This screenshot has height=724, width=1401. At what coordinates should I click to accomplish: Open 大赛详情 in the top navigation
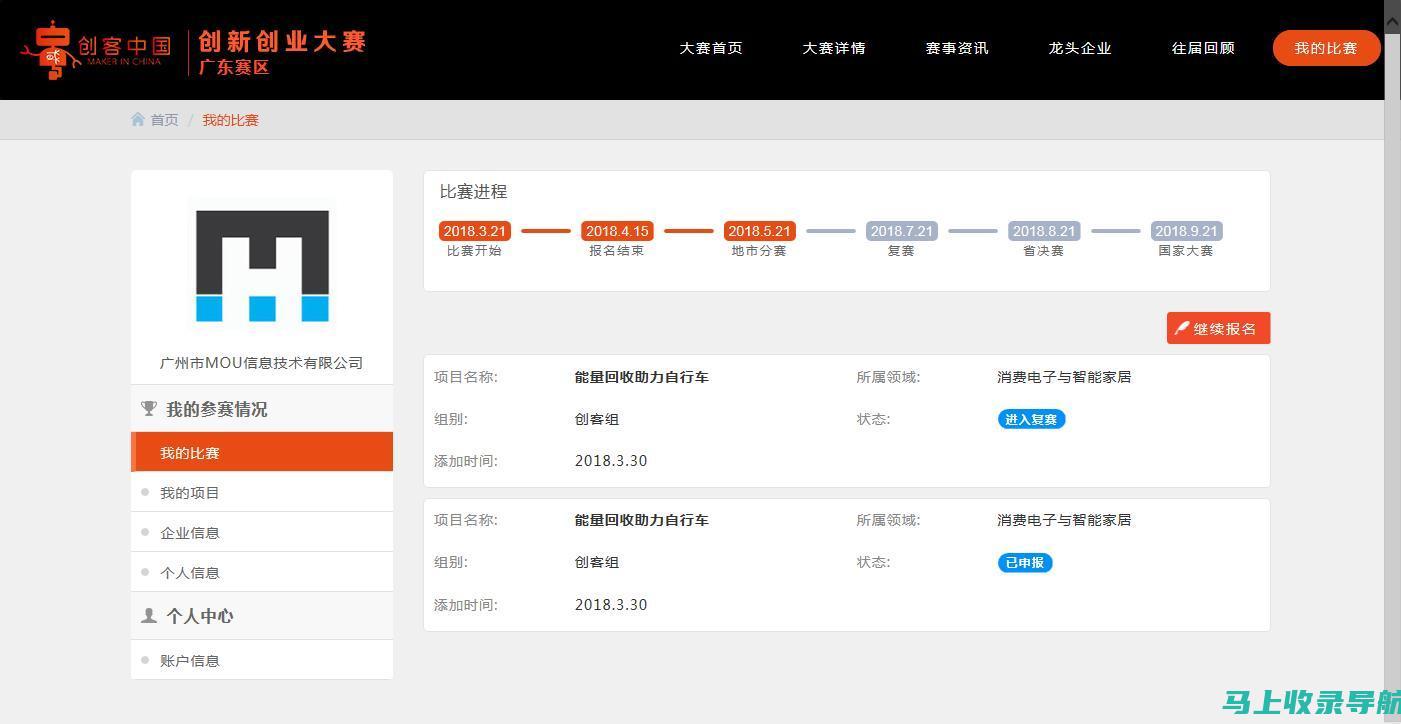pos(834,48)
